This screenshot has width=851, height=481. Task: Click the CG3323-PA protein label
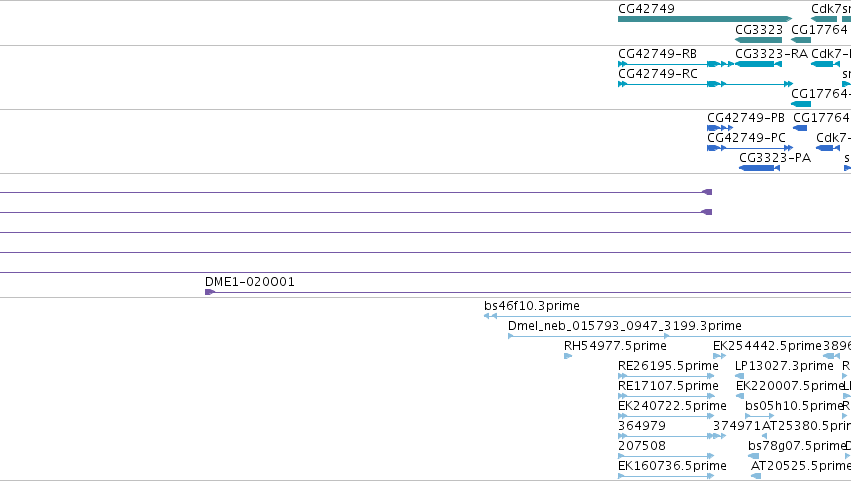tap(775, 157)
